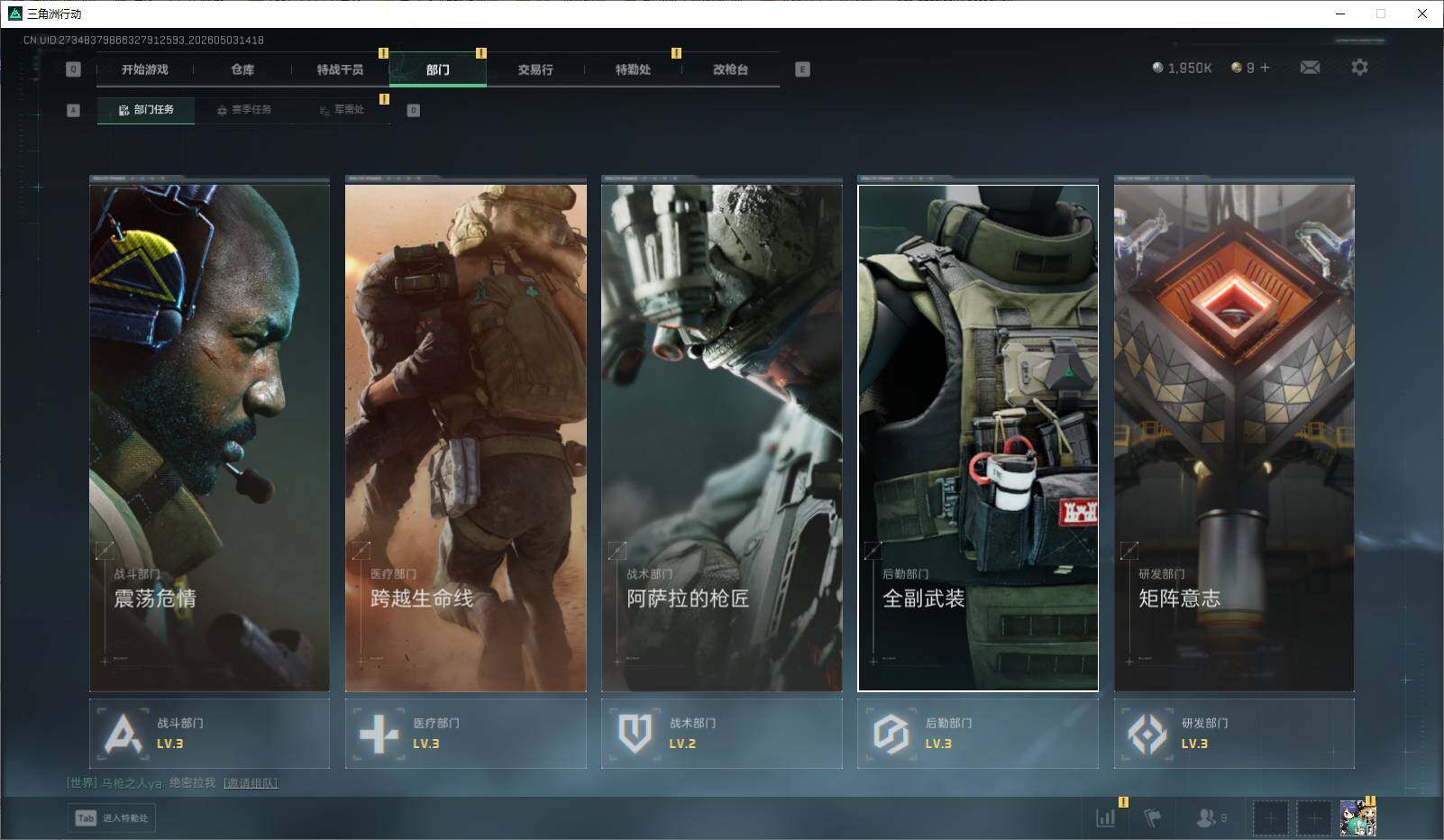Open the 特勤处 tab
Viewport: 1444px width, 840px height.
(633, 69)
